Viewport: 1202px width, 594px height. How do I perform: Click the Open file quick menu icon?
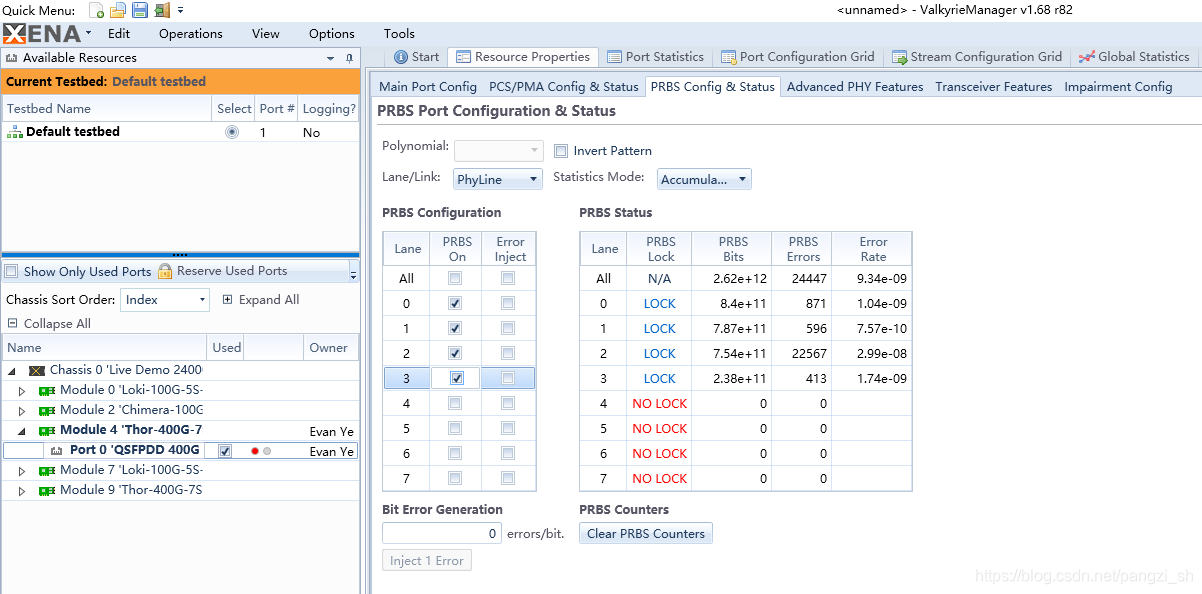[118, 10]
